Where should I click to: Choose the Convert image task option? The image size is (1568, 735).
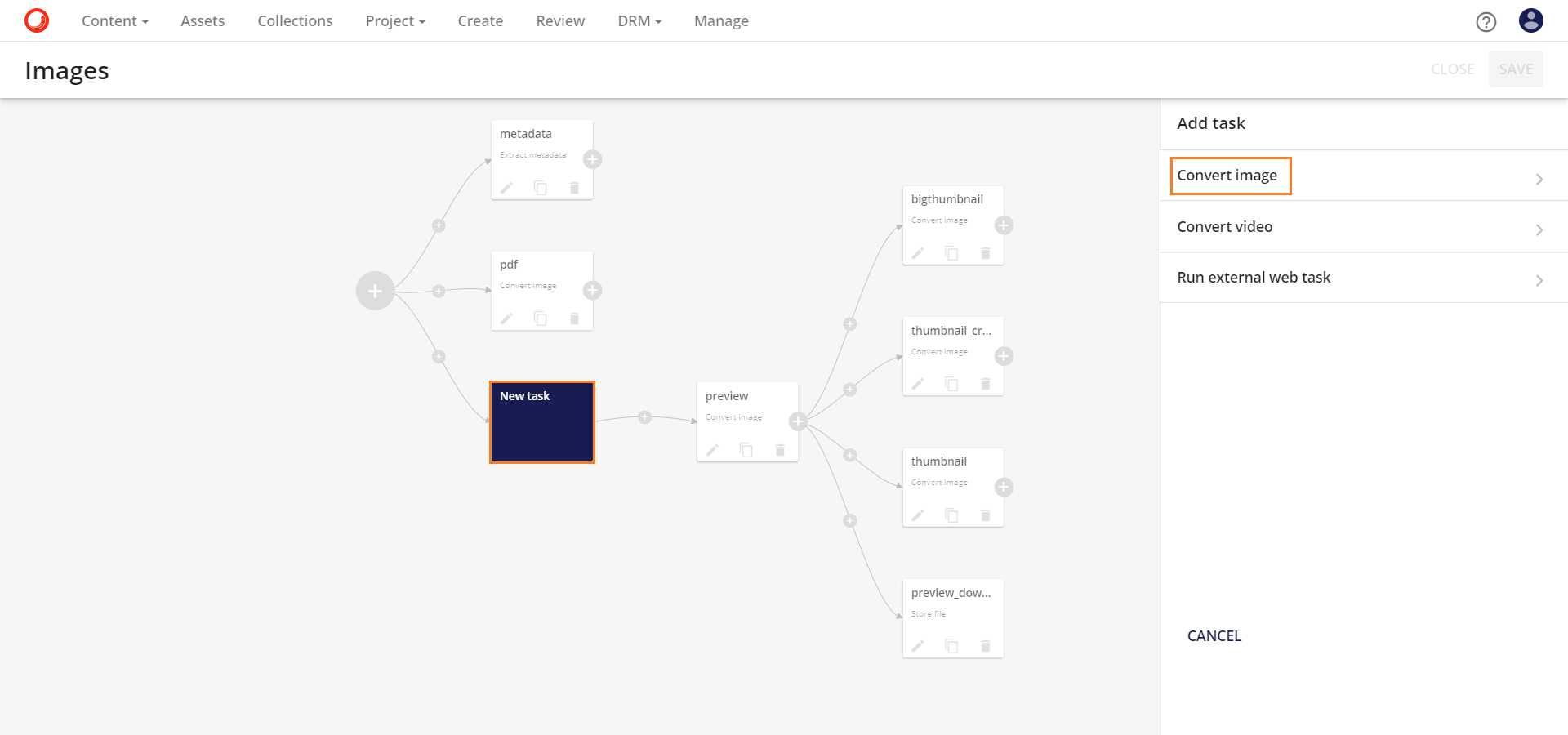[x=1227, y=176]
